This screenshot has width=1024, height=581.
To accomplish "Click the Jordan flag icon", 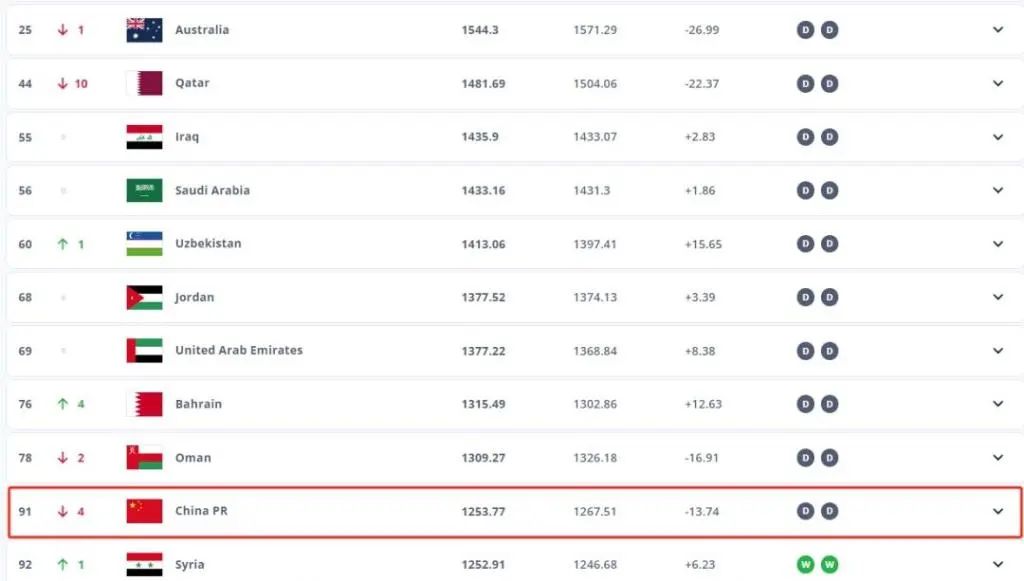I will coord(144,297).
